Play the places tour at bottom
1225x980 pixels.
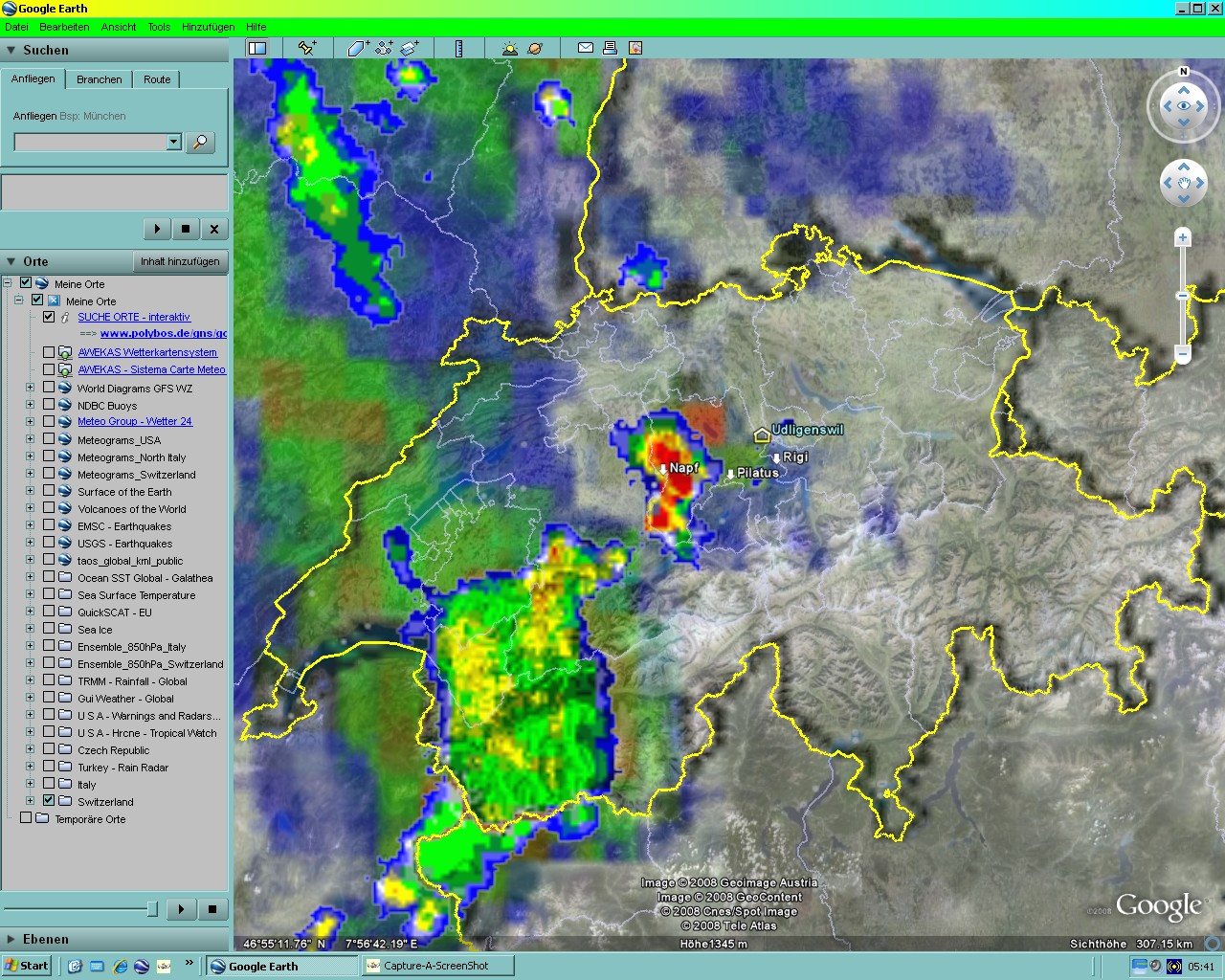click(x=181, y=909)
